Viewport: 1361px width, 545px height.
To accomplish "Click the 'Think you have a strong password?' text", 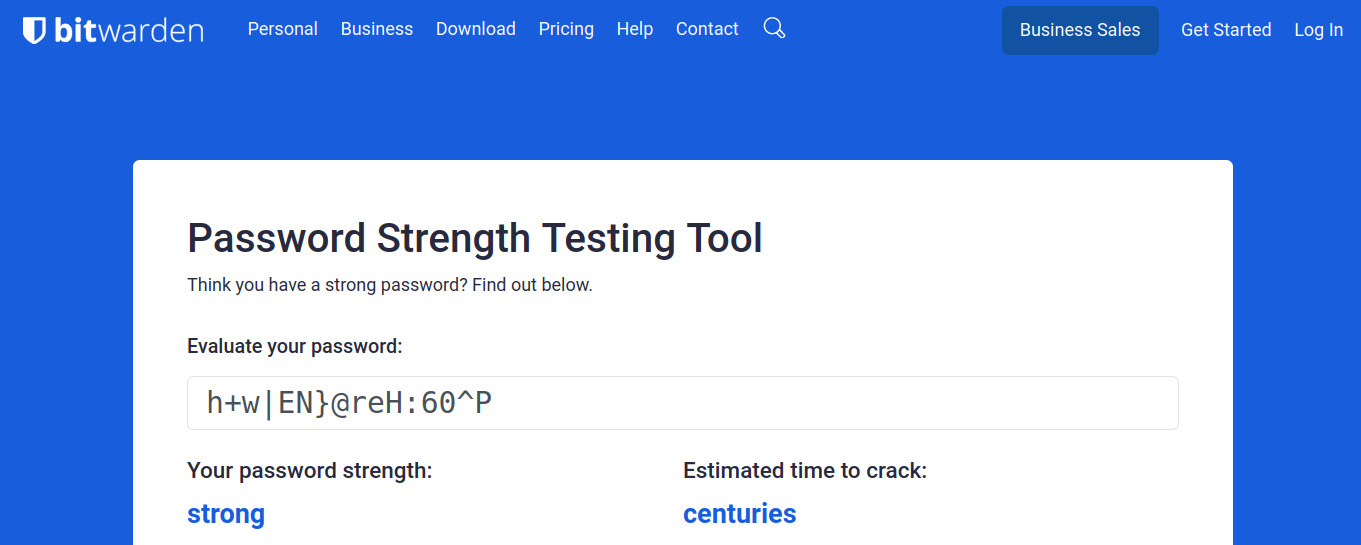I will (x=390, y=285).
